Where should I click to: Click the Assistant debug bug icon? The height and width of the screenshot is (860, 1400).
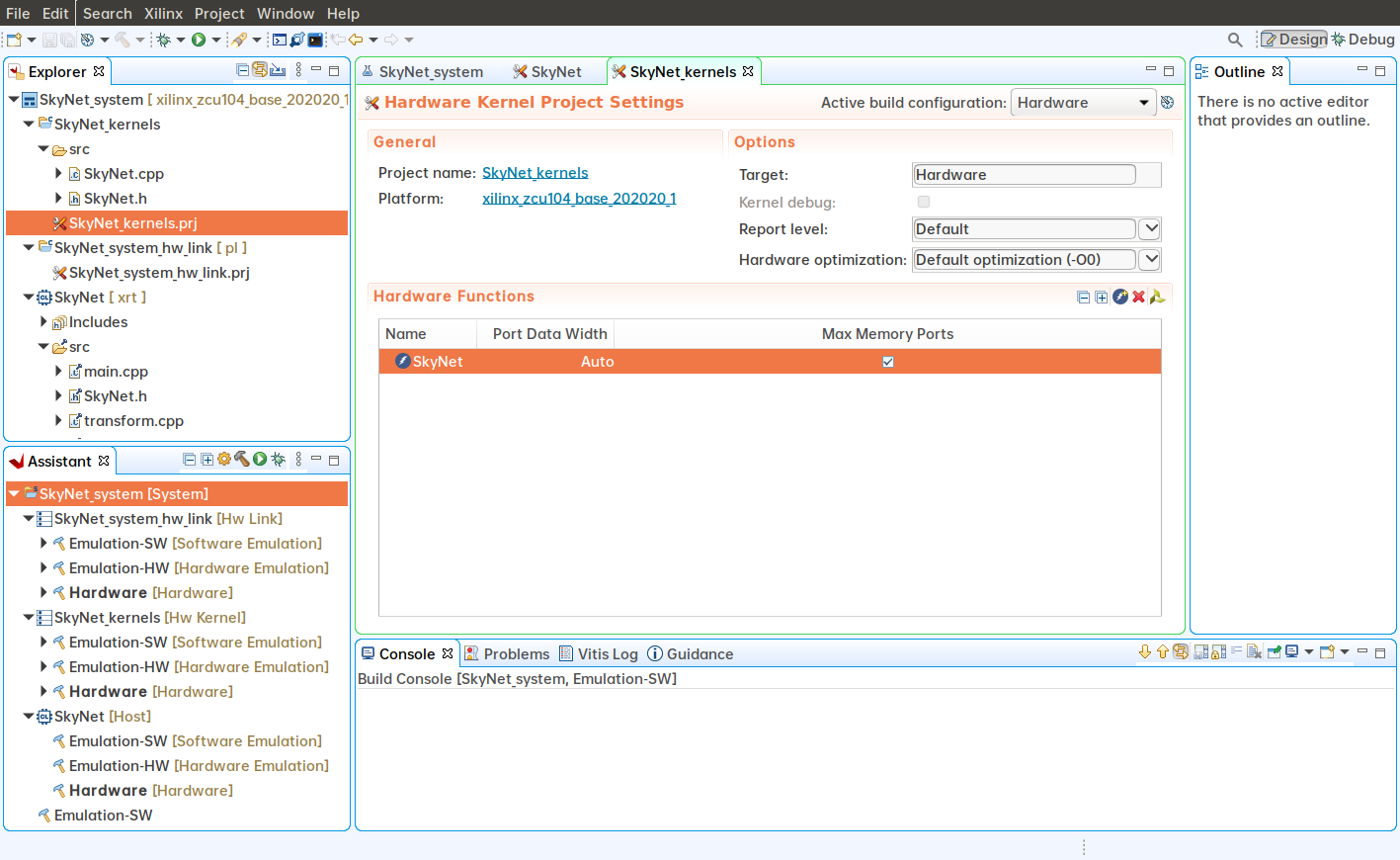278,460
